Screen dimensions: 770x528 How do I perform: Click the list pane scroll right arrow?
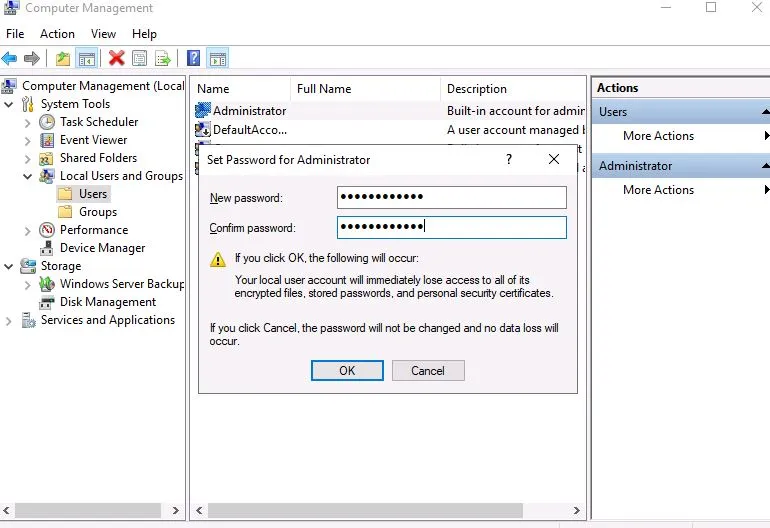pos(577,510)
